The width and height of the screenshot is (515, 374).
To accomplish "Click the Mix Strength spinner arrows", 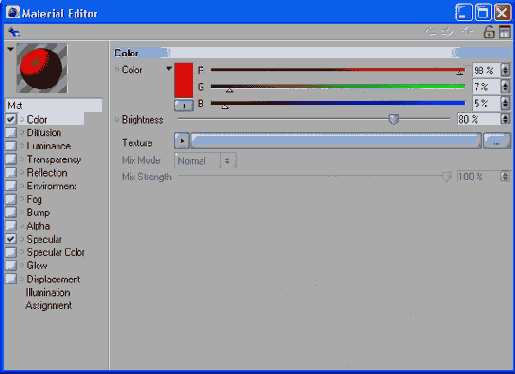I will point(505,176).
